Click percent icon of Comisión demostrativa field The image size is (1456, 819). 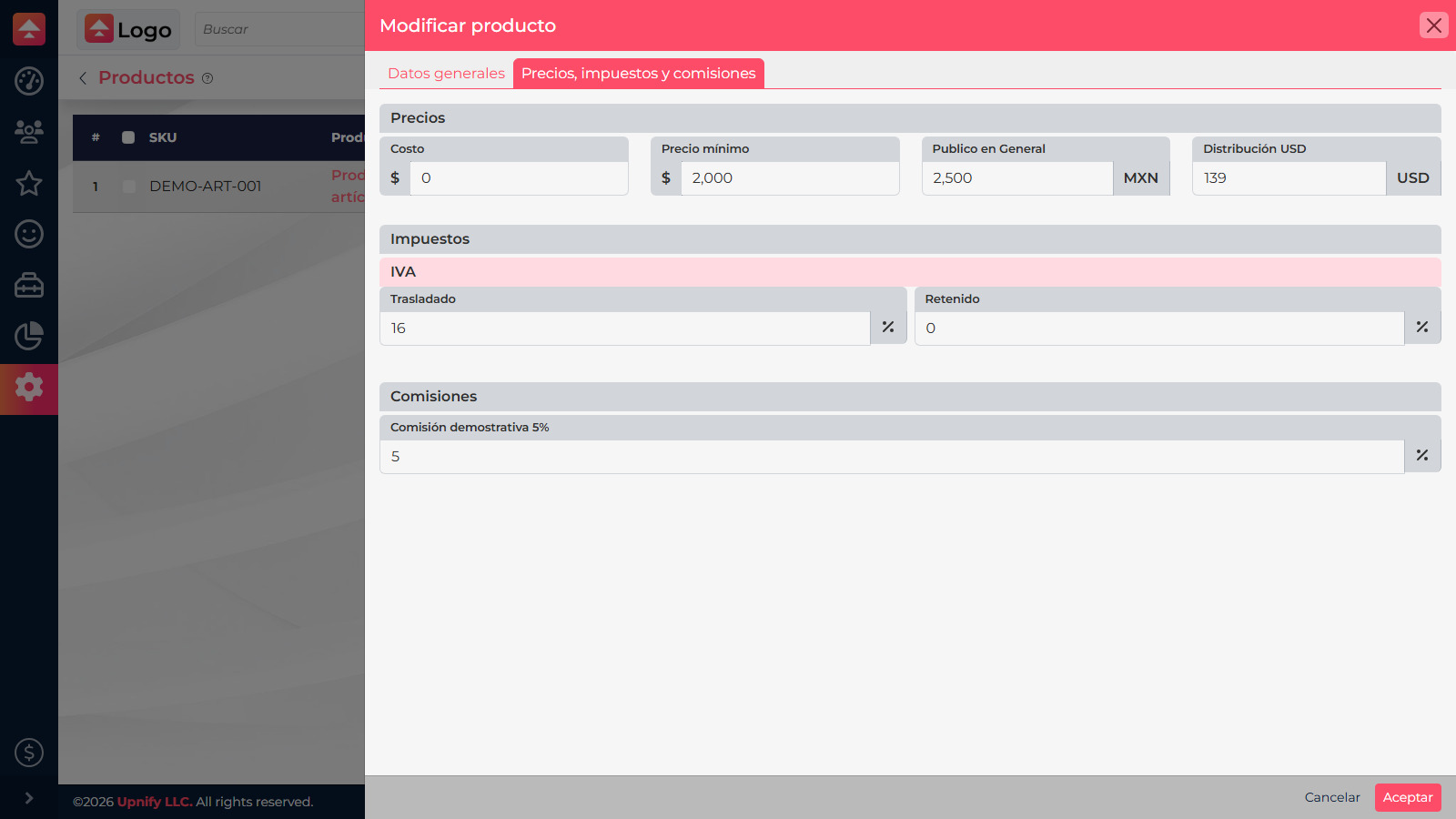point(1422,456)
